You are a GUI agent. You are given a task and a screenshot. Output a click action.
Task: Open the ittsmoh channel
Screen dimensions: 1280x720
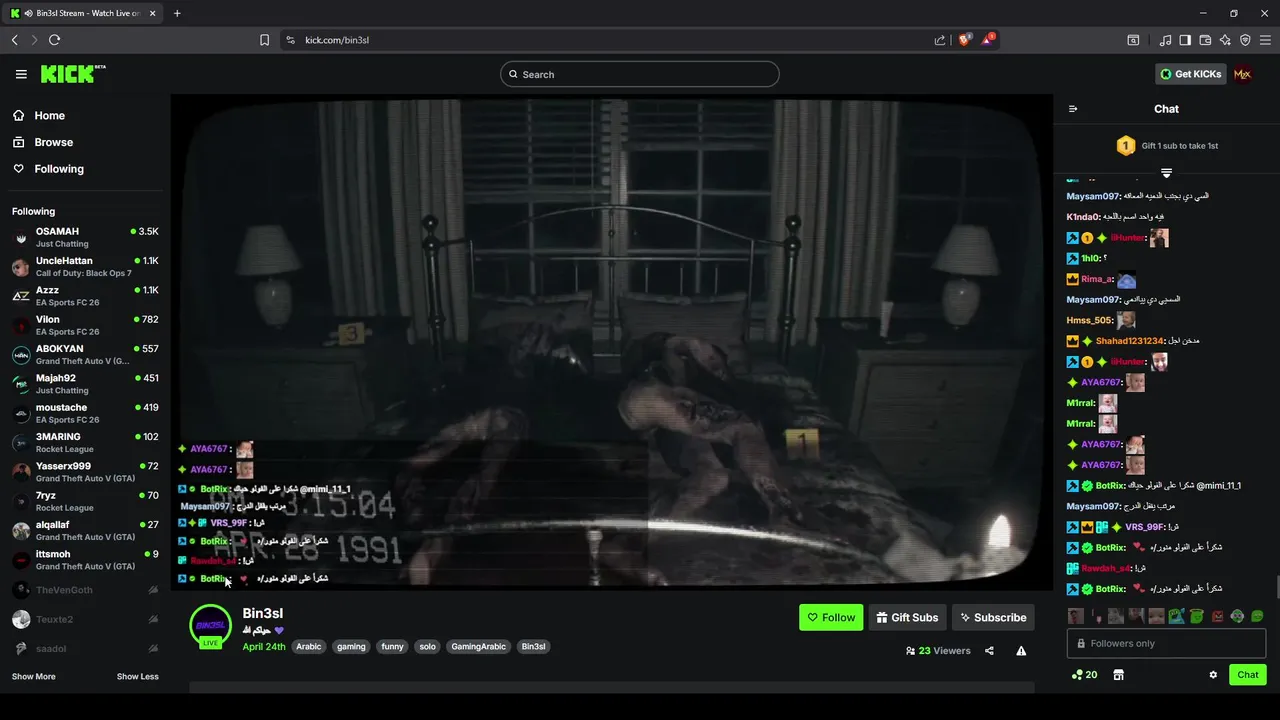click(85, 560)
